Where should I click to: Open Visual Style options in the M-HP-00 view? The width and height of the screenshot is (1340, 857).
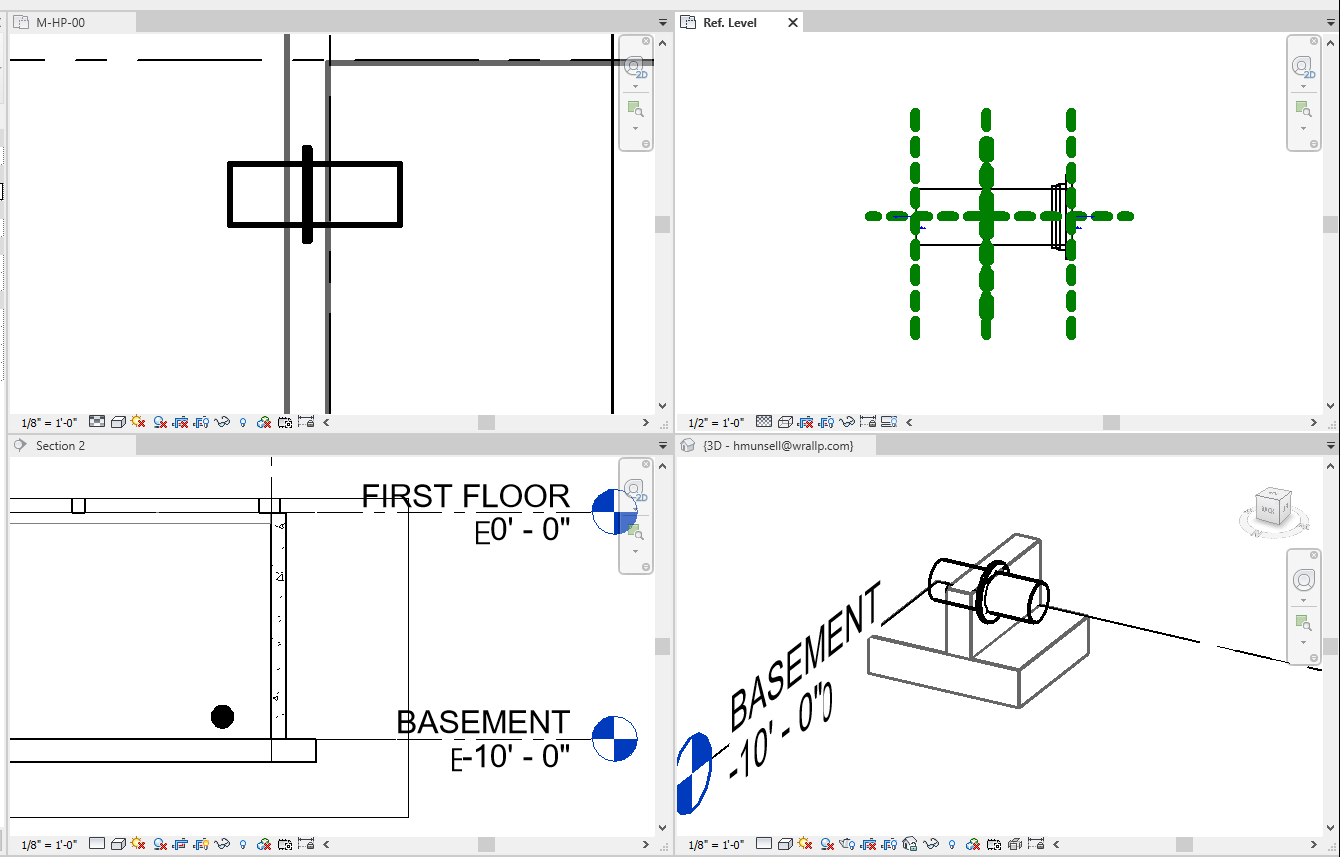click(x=119, y=422)
